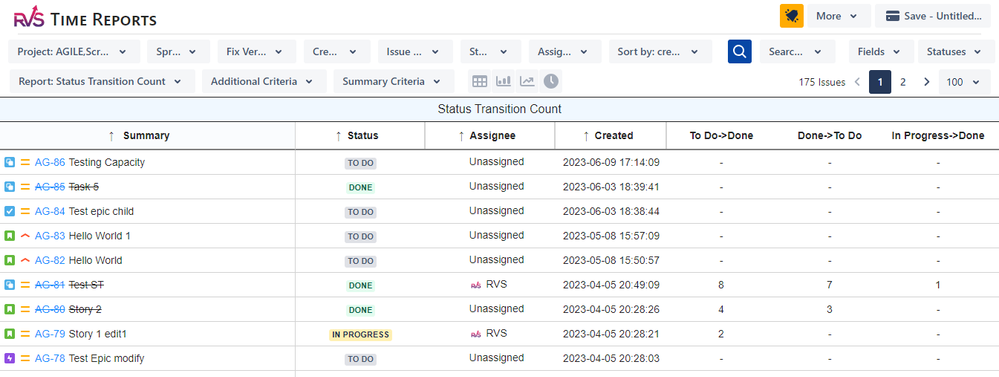Open the Search... options dropdown
The height and width of the screenshot is (377, 999).
[x=797, y=52]
